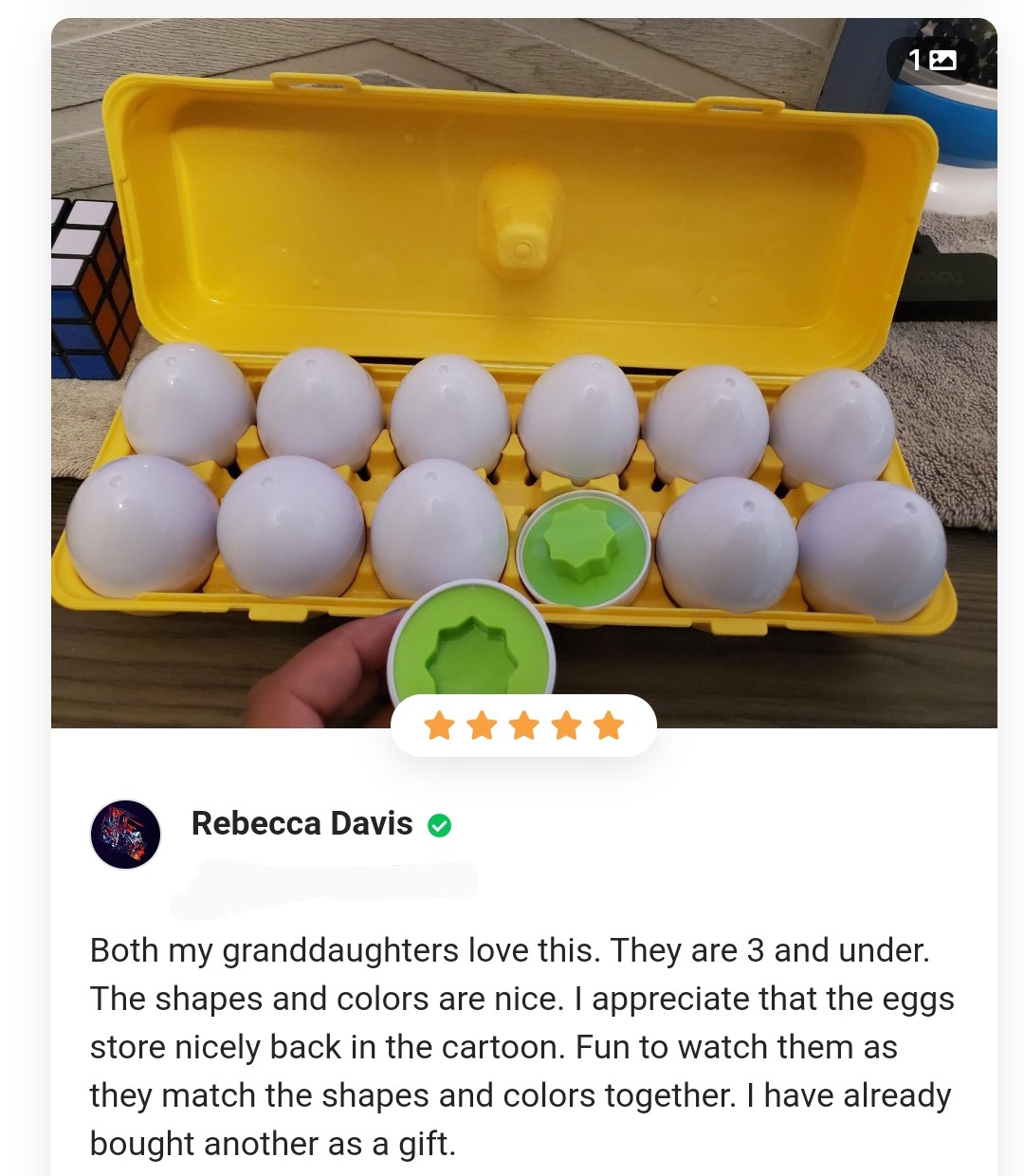Viewport: 1024px width, 1176px height.
Task: Click the green verified checkmark badge
Action: click(439, 825)
